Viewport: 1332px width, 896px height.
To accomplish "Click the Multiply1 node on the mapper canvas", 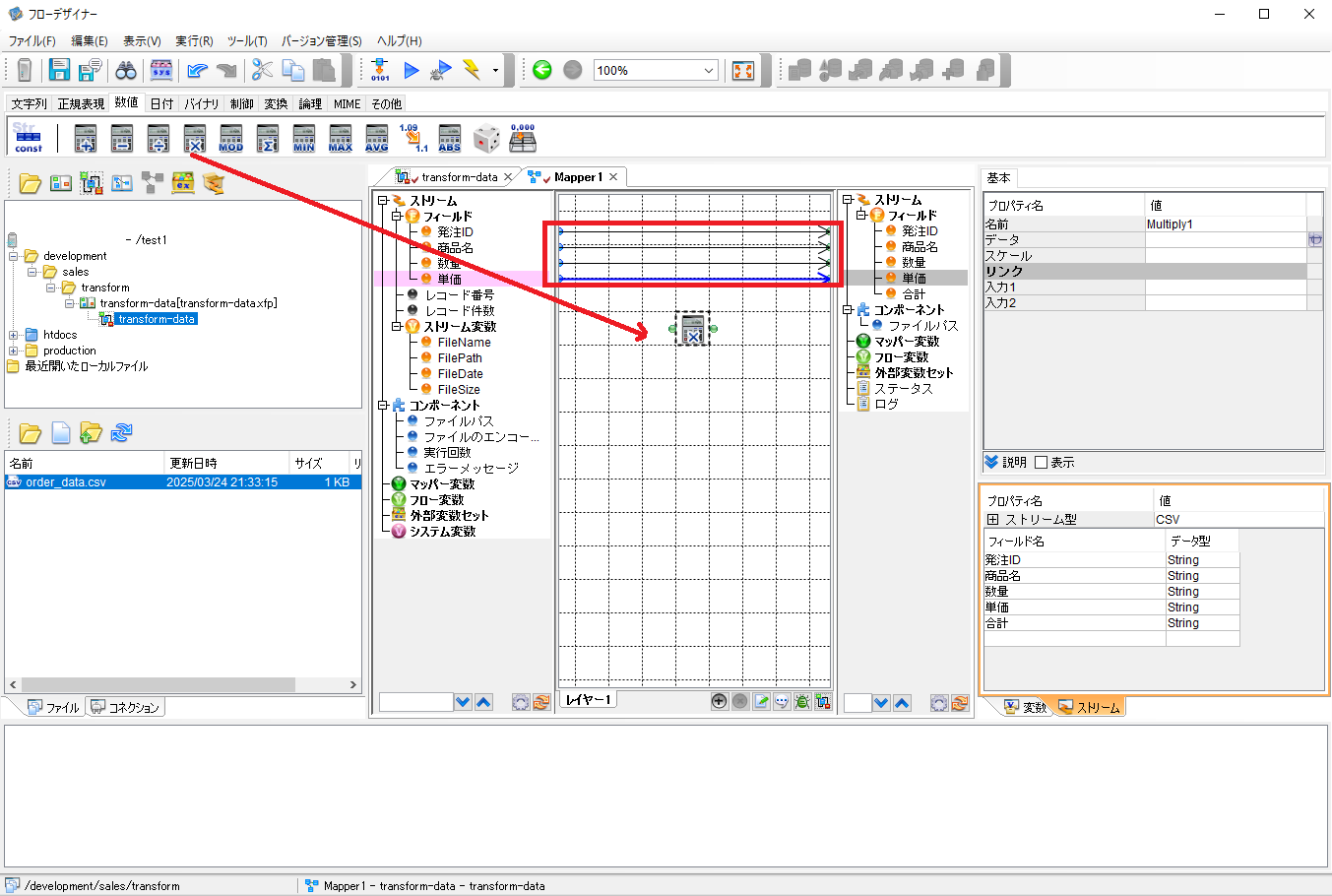I will click(693, 328).
